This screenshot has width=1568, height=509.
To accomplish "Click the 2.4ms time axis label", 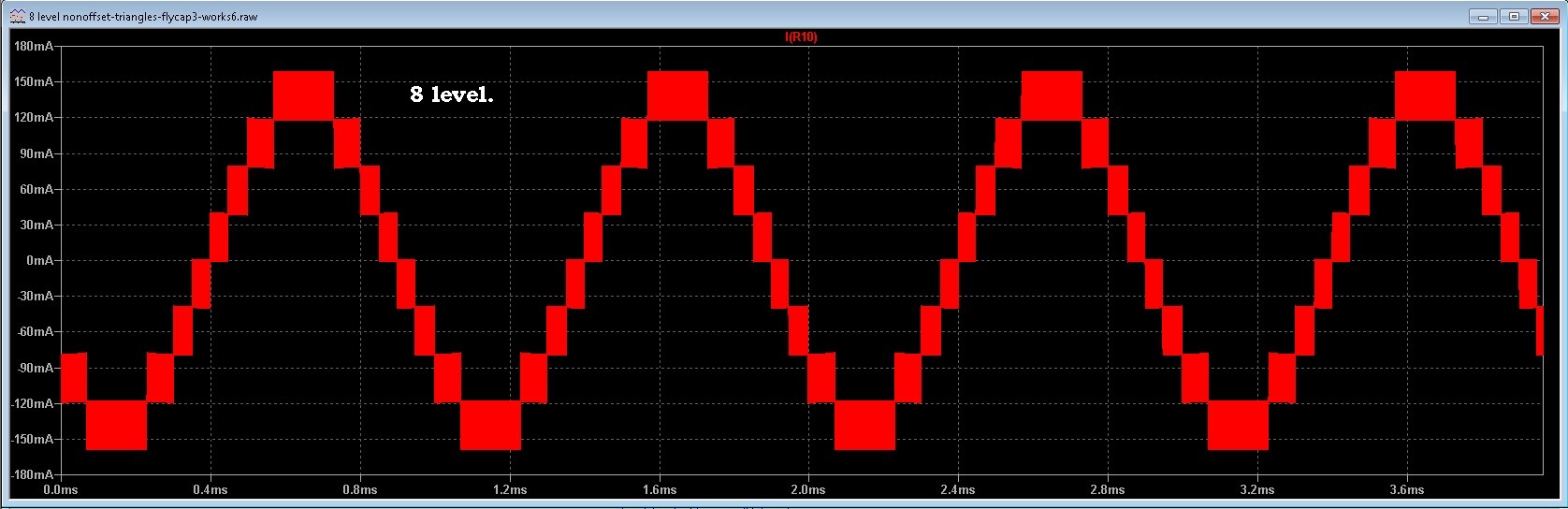I will (x=958, y=489).
